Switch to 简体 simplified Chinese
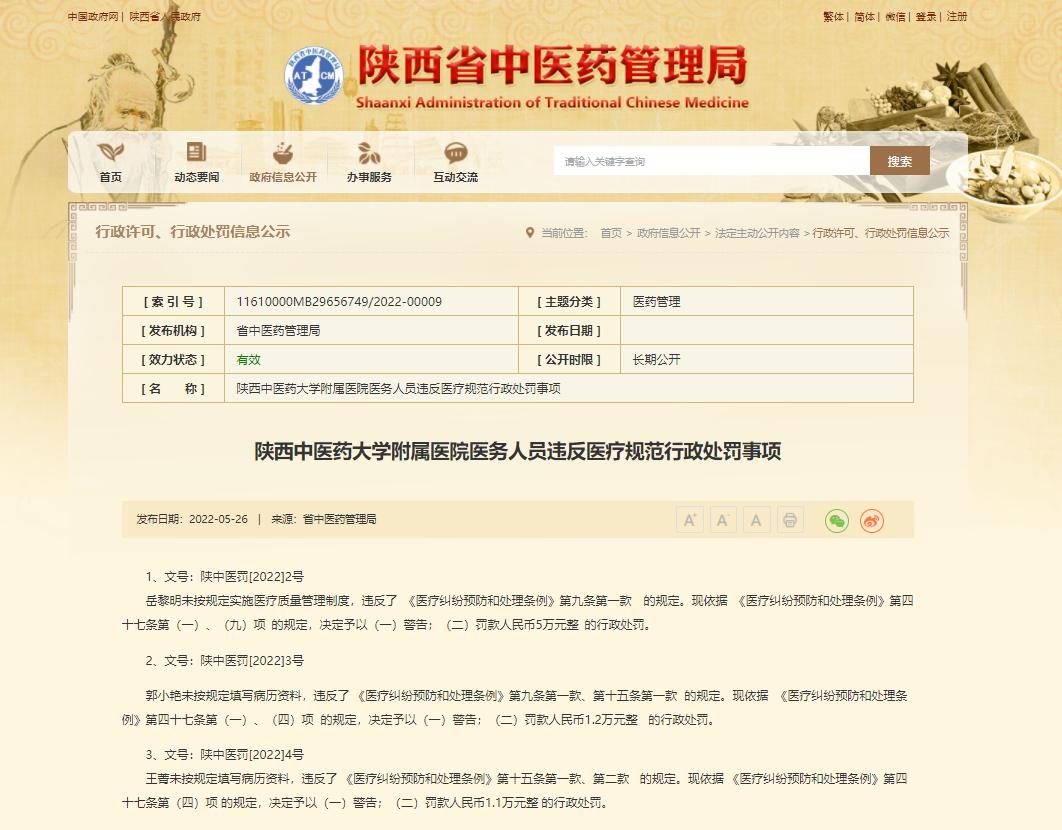Viewport: 1062px width, 830px height. 864,16
